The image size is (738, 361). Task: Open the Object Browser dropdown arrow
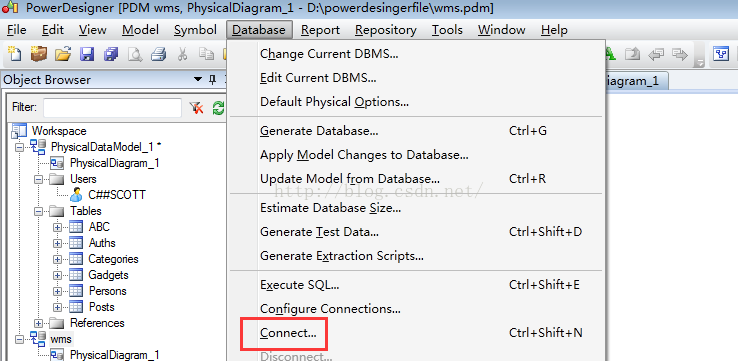coord(198,80)
